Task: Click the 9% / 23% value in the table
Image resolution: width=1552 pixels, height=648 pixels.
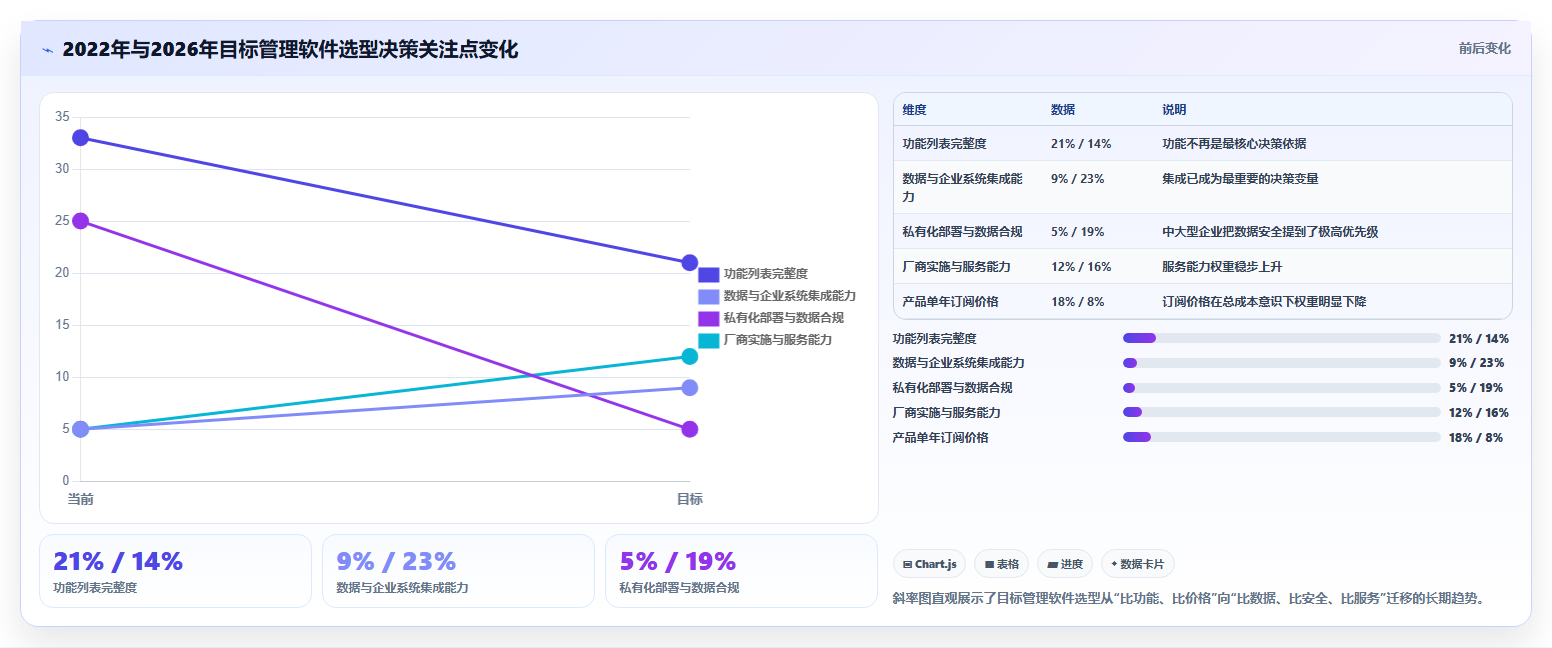Action: 1078,179
